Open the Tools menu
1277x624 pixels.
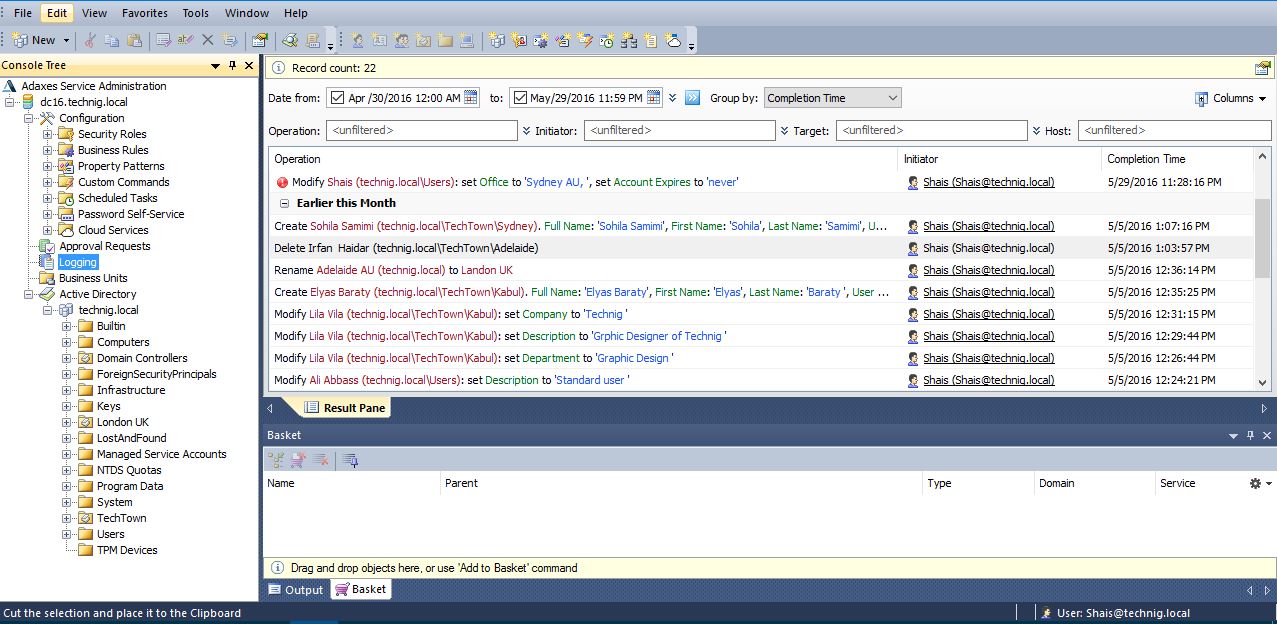click(196, 13)
